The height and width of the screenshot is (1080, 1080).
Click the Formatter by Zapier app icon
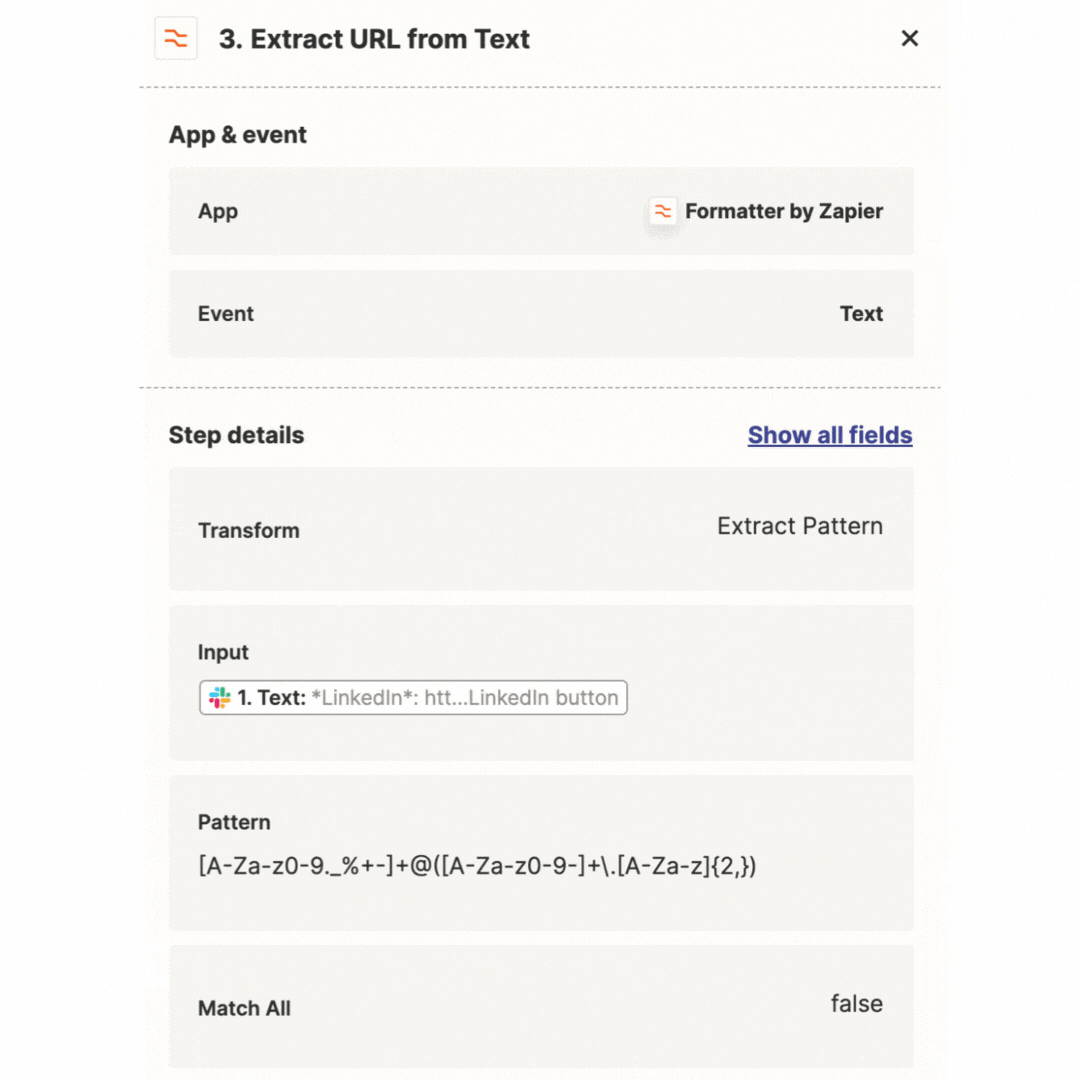coord(662,211)
